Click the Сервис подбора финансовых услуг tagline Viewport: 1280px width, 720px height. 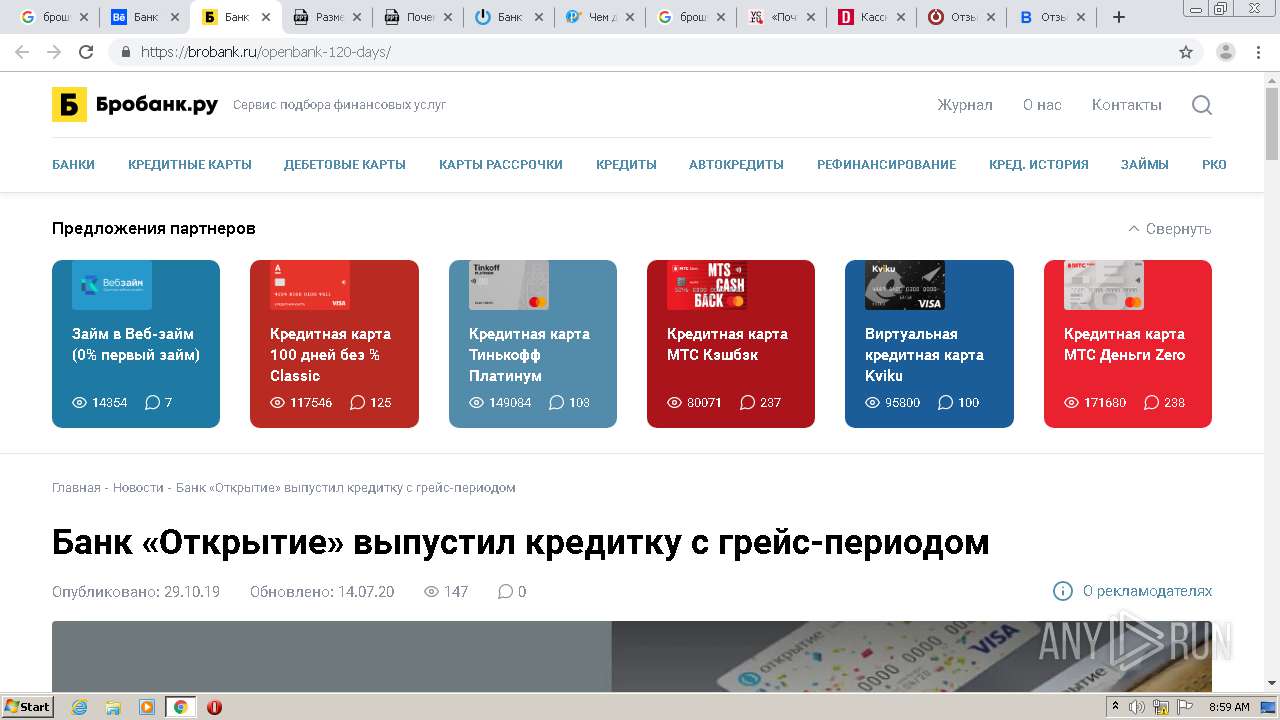pyautogui.click(x=340, y=105)
